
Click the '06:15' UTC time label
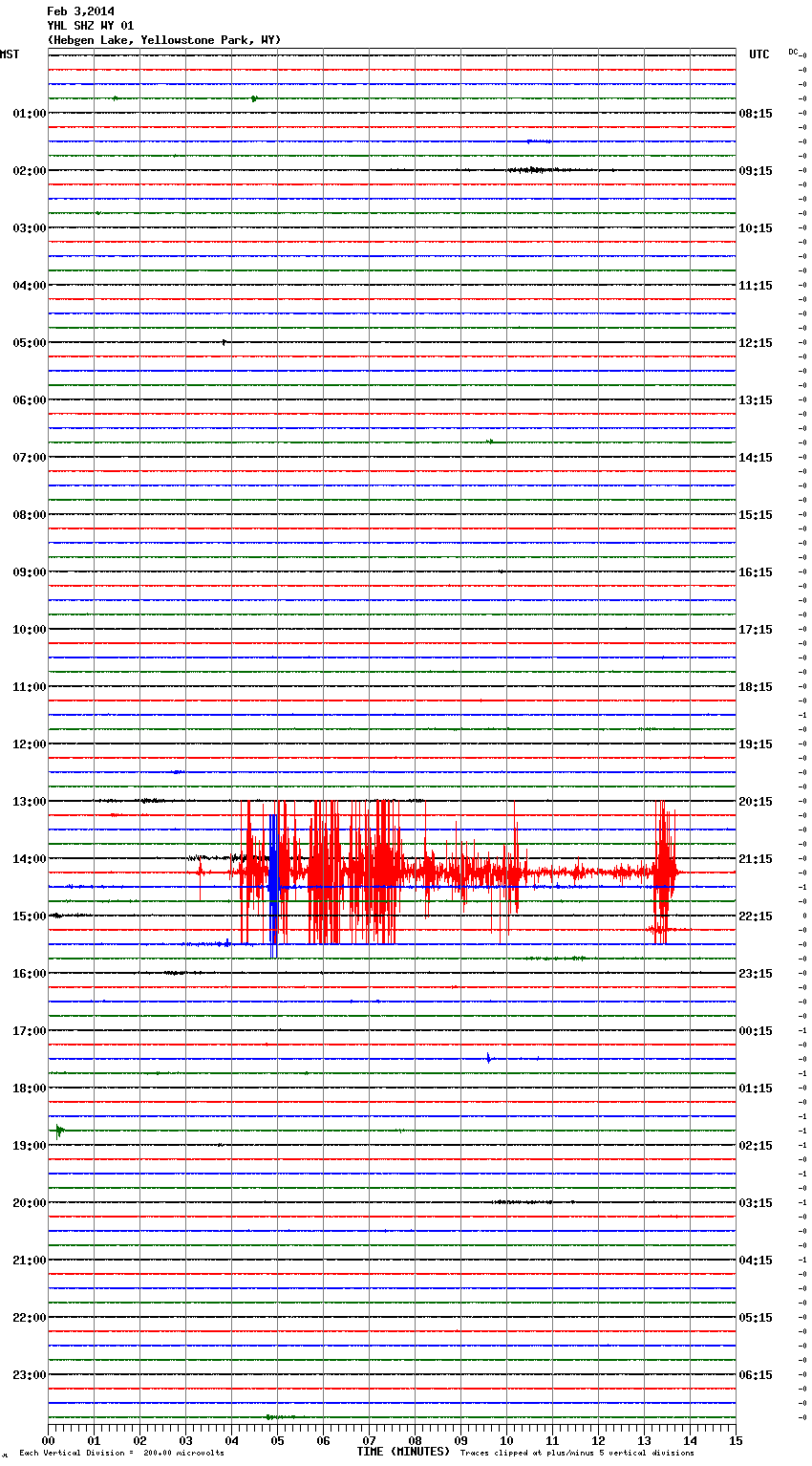(756, 1375)
